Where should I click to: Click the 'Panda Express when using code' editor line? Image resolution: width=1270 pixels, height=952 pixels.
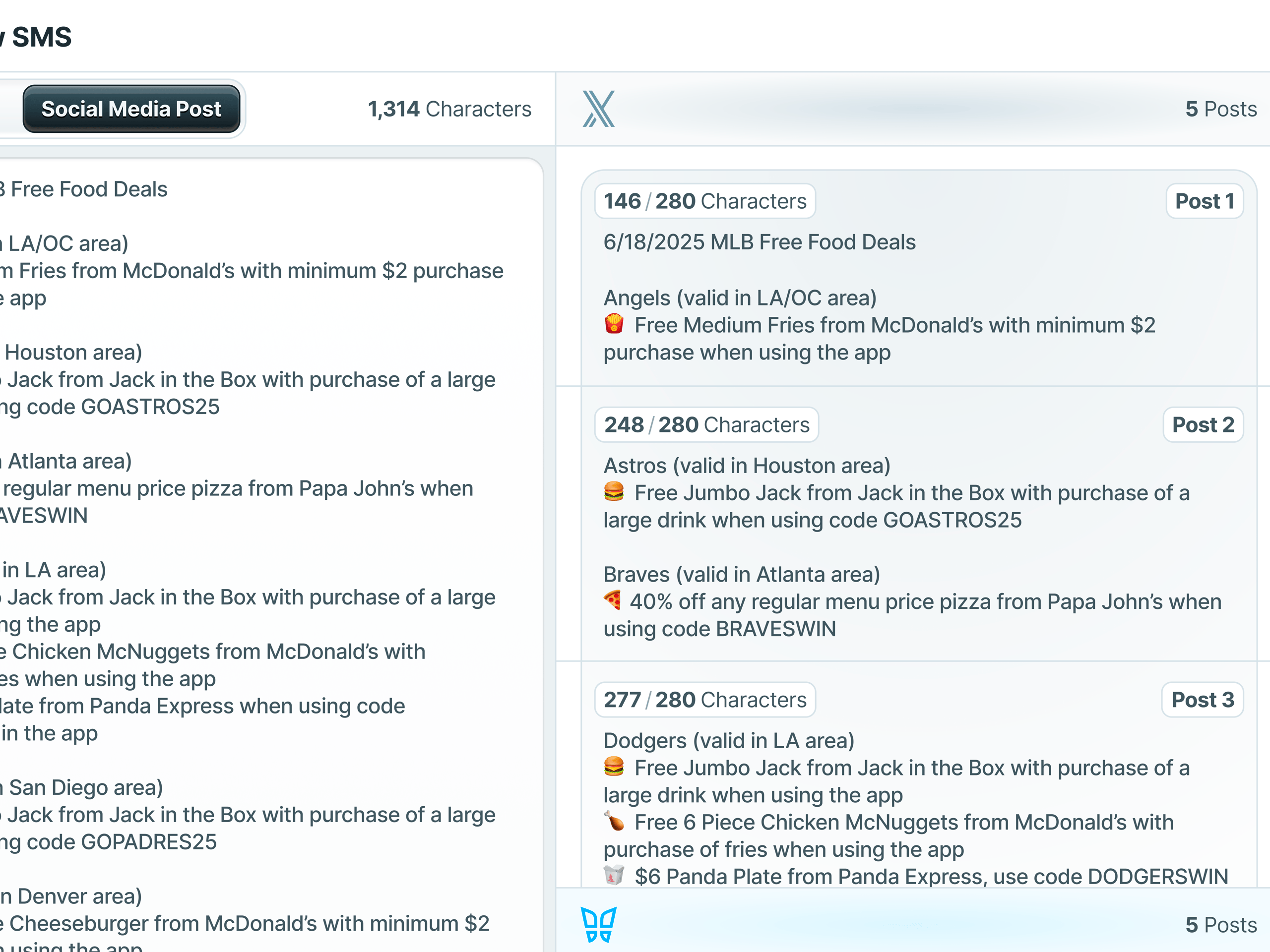(x=203, y=706)
